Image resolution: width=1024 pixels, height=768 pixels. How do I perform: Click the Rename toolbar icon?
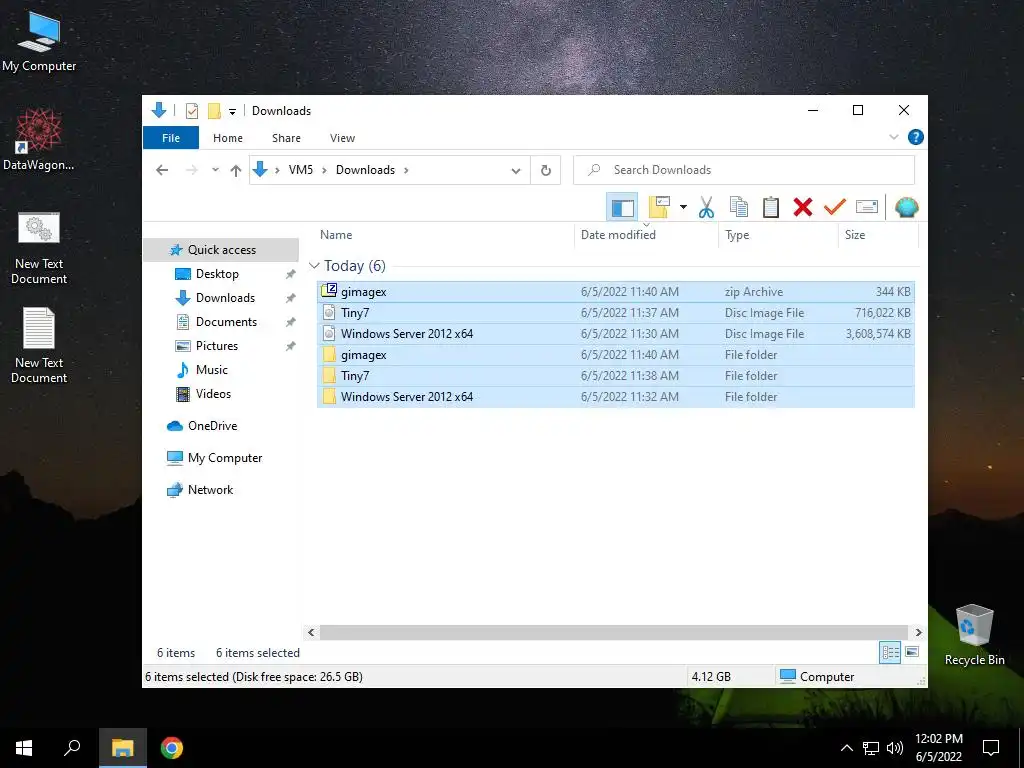[x=867, y=207]
